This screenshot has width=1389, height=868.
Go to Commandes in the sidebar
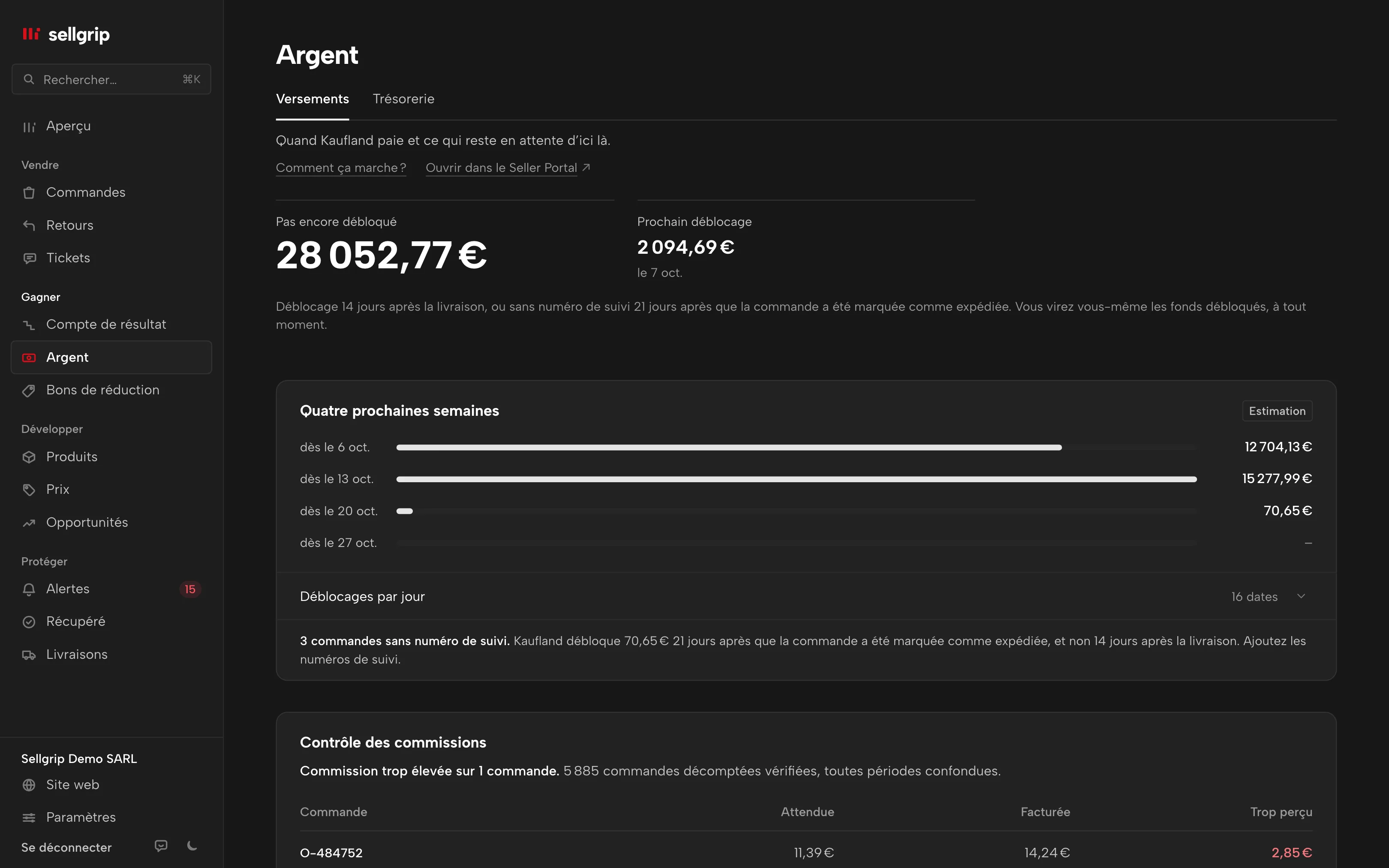pos(111,192)
